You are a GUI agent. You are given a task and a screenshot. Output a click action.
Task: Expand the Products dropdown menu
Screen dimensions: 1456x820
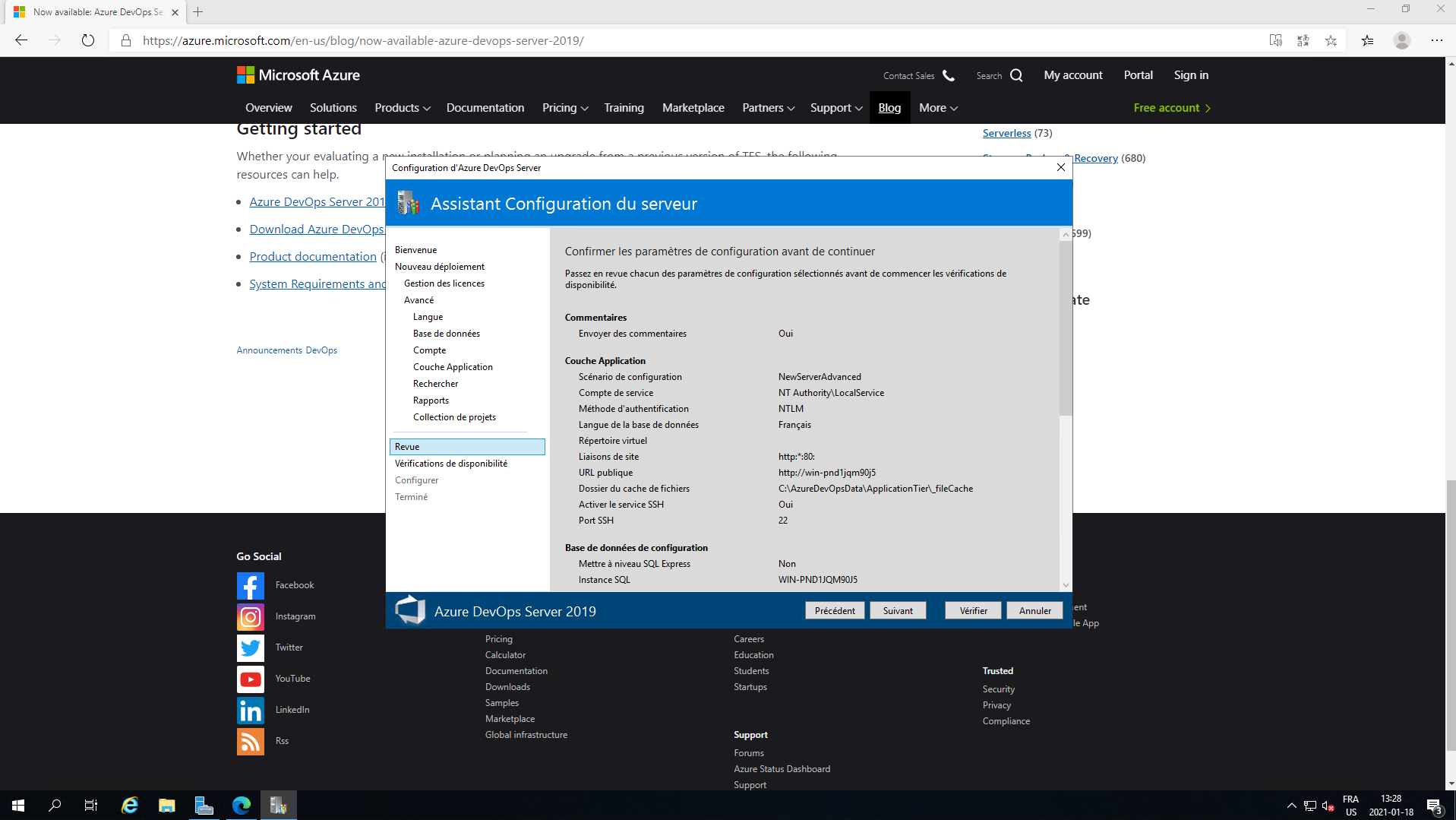pos(402,108)
